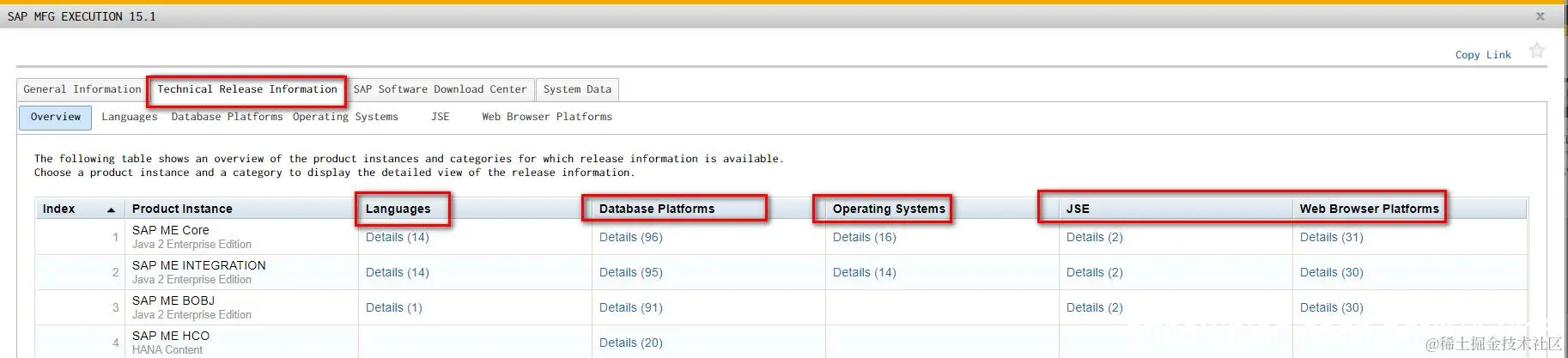This screenshot has height=358, width=1568.
Task: Select the SAP ME INTEGRATION product instance
Action: point(199,265)
